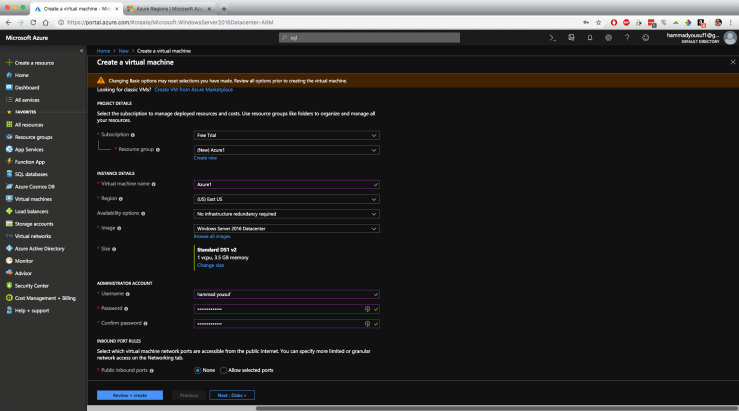
Task: Show info tooltip for Public inbound ports
Action: tap(152, 370)
